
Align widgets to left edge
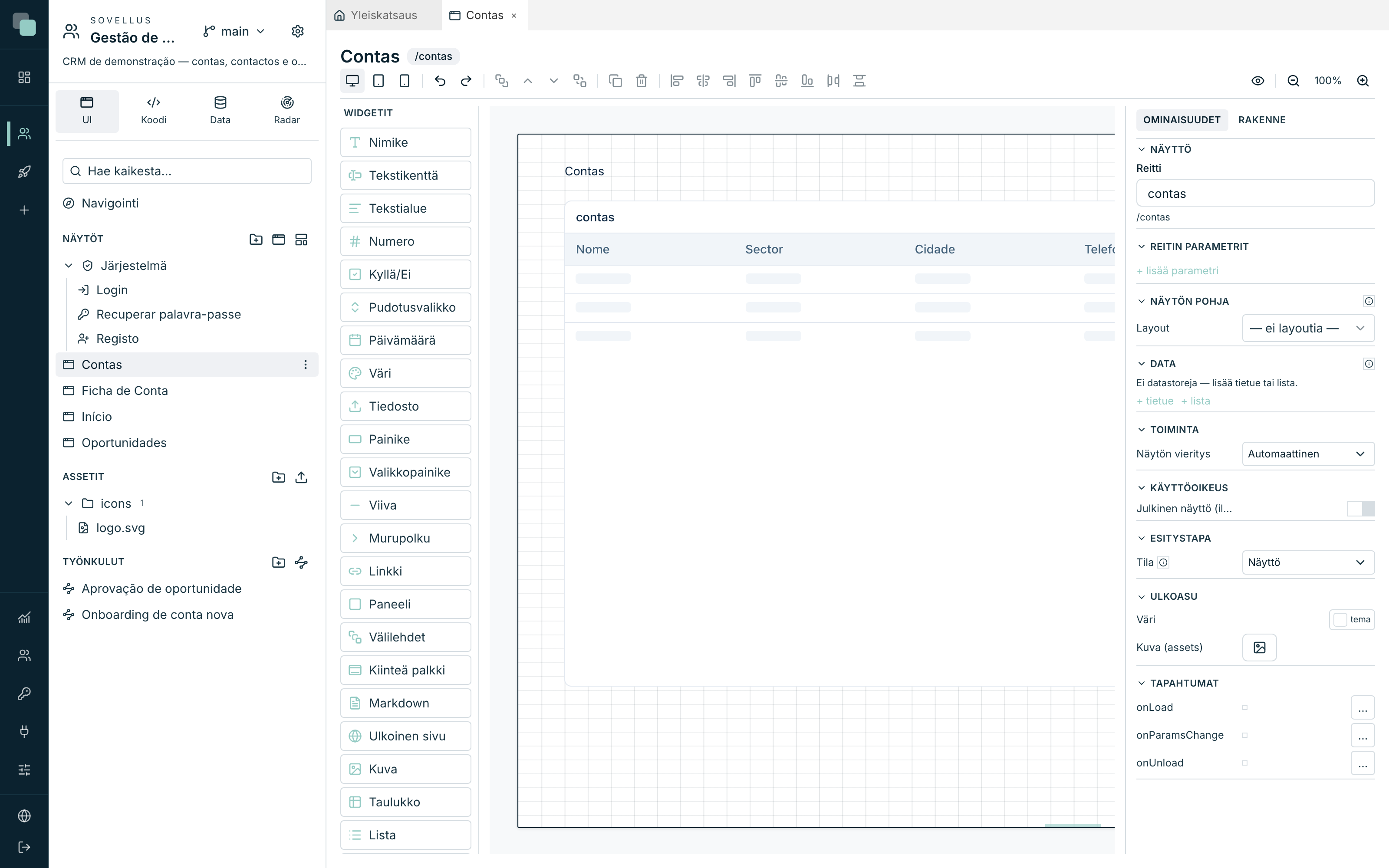[x=677, y=81]
